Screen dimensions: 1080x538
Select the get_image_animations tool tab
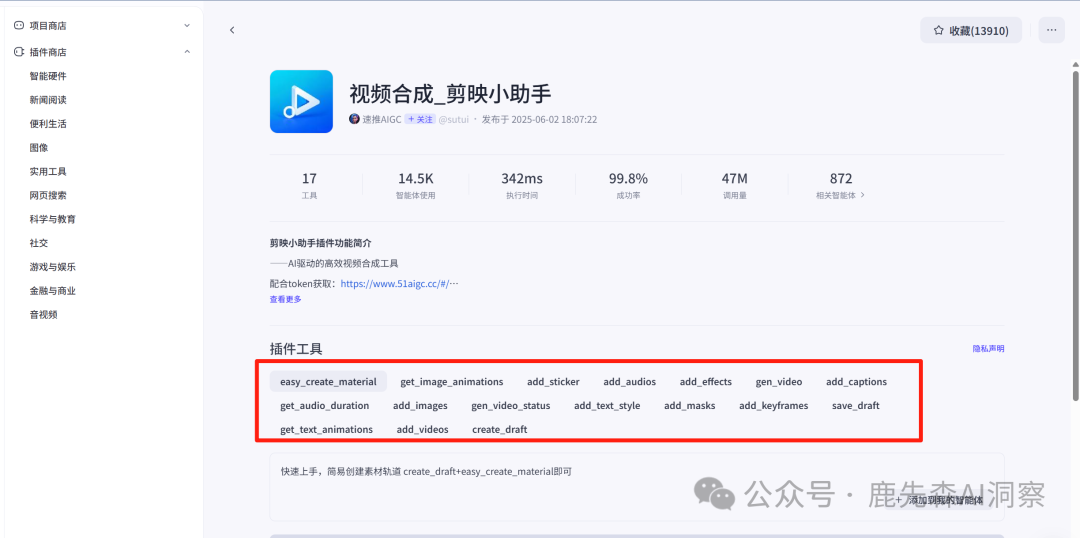pos(452,382)
